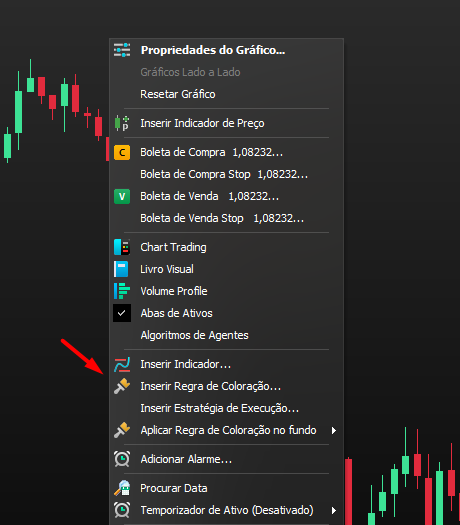Click the Inserir Indicador de Preço icon

(122, 123)
